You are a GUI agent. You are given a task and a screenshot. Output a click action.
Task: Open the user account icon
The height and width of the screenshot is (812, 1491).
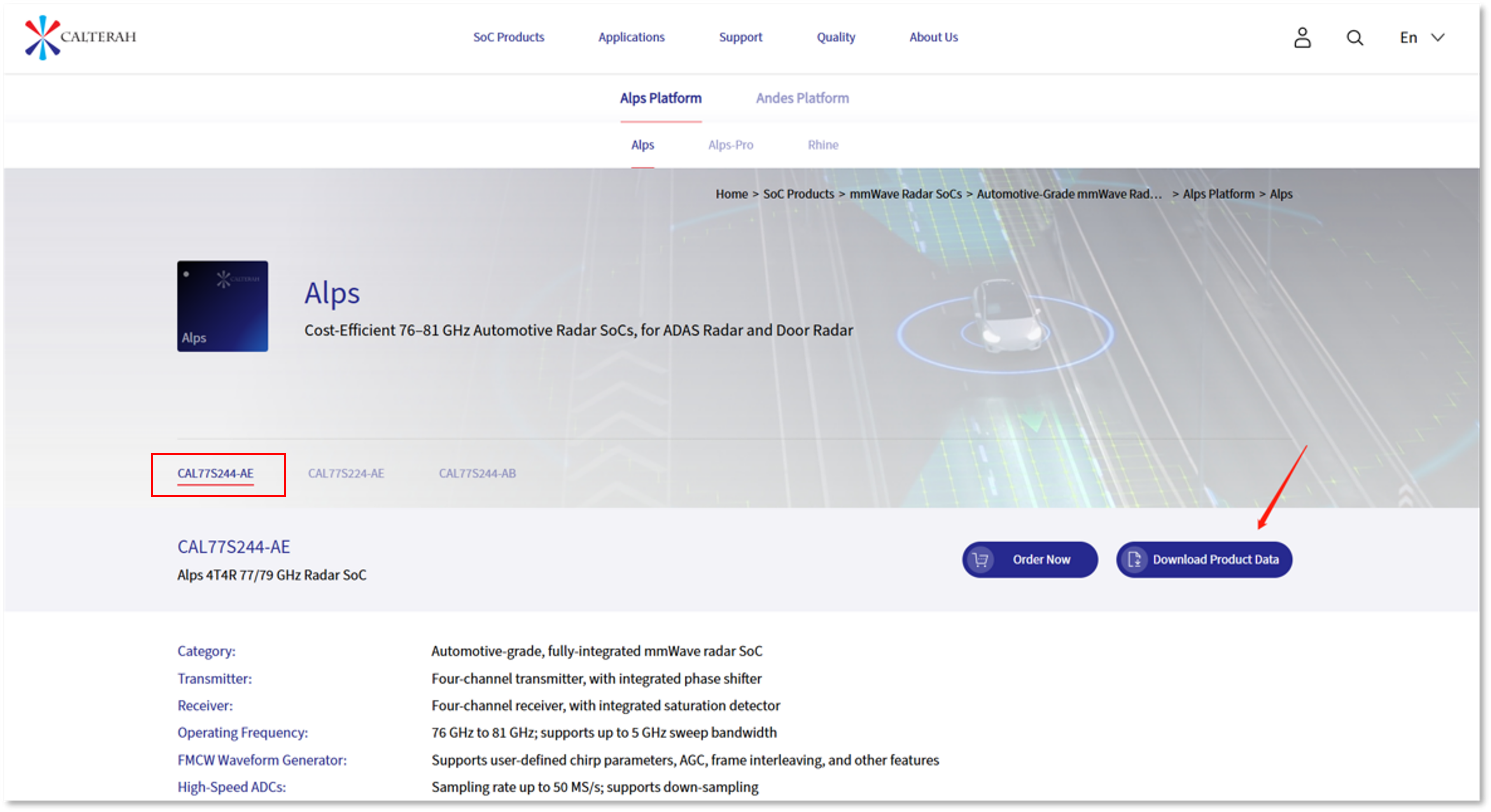[1302, 37]
